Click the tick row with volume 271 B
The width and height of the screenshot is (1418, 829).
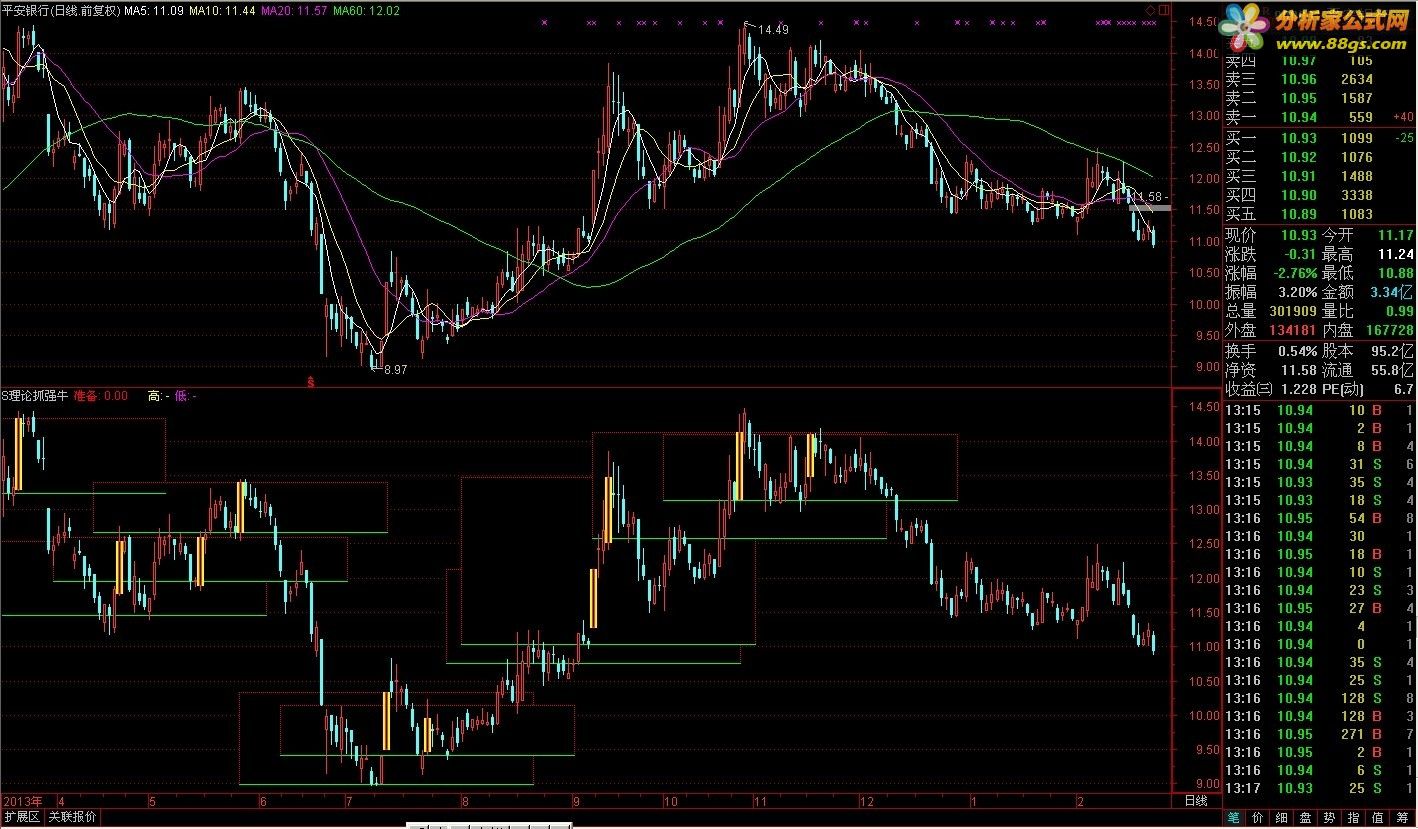click(x=1320, y=735)
